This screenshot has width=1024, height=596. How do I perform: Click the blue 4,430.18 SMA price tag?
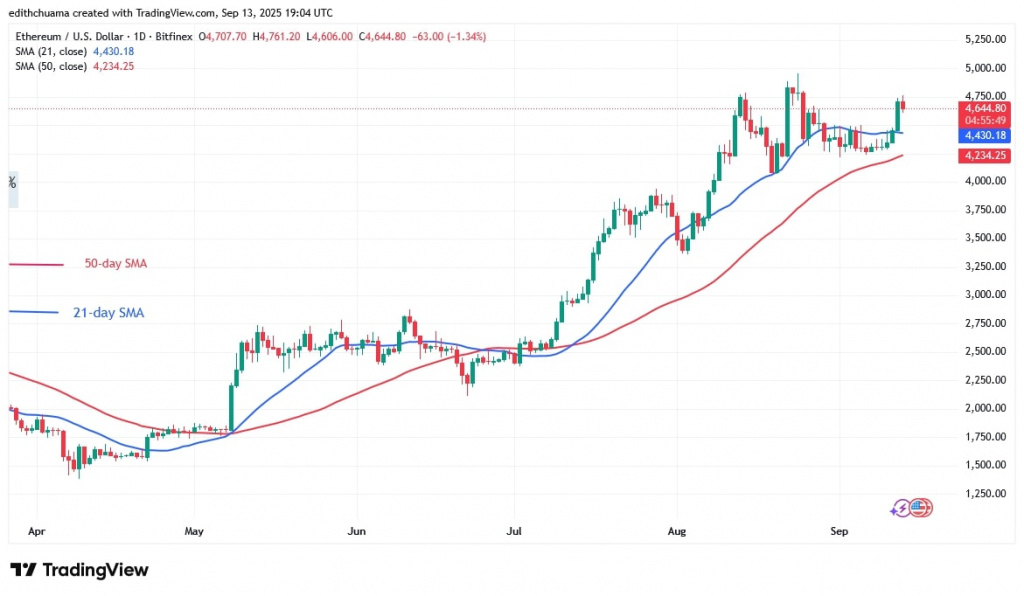coord(985,134)
